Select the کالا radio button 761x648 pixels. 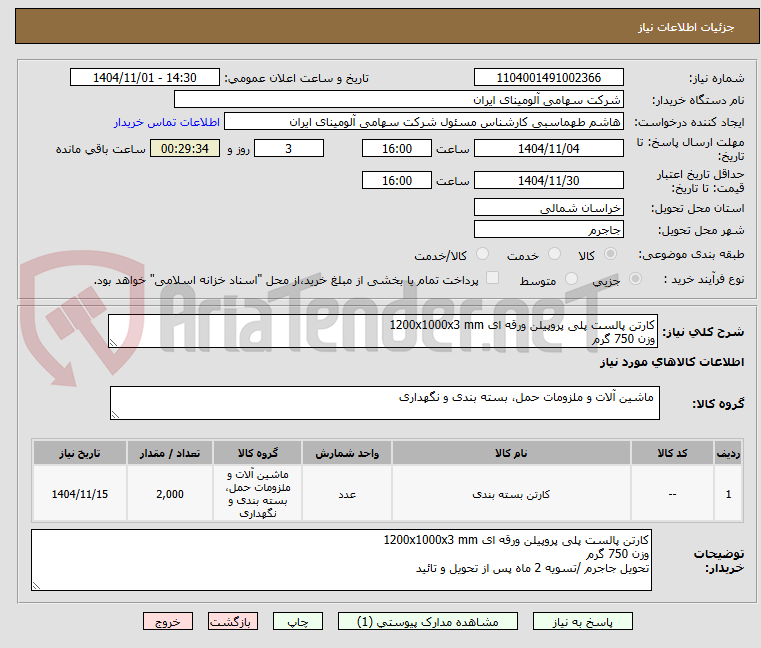coord(610,254)
